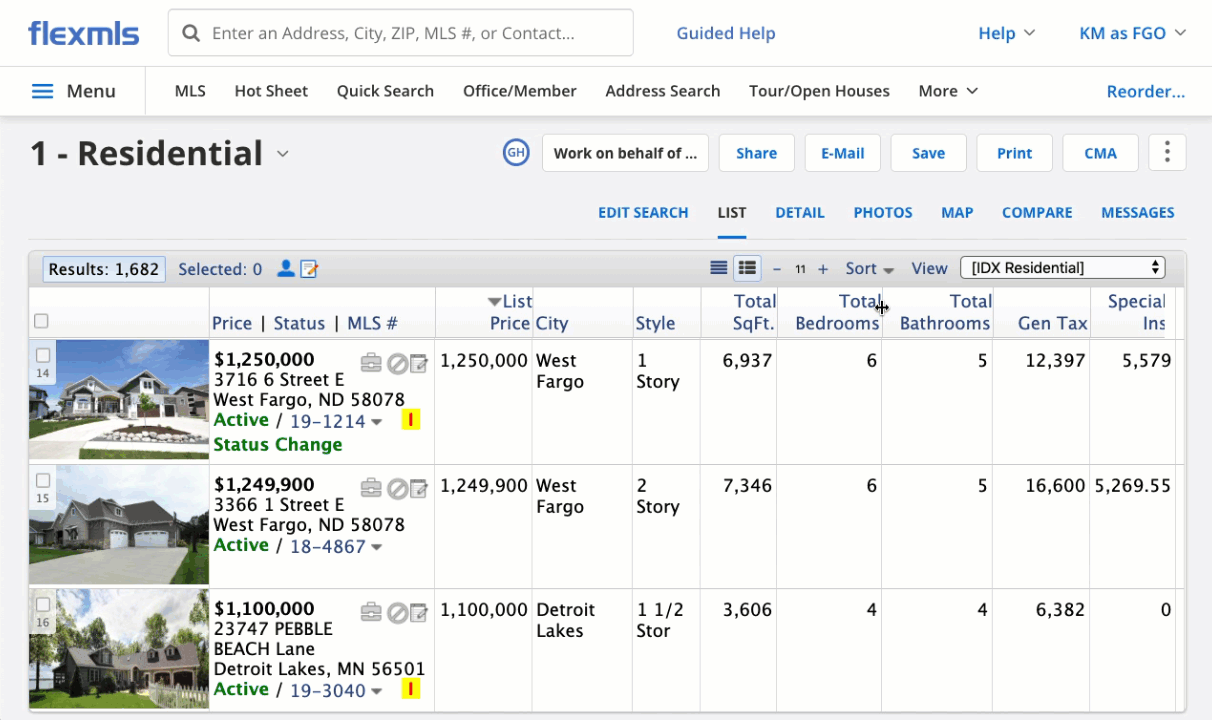Open the hamburger Menu icon
The height and width of the screenshot is (720, 1212).
coord(42,91)
